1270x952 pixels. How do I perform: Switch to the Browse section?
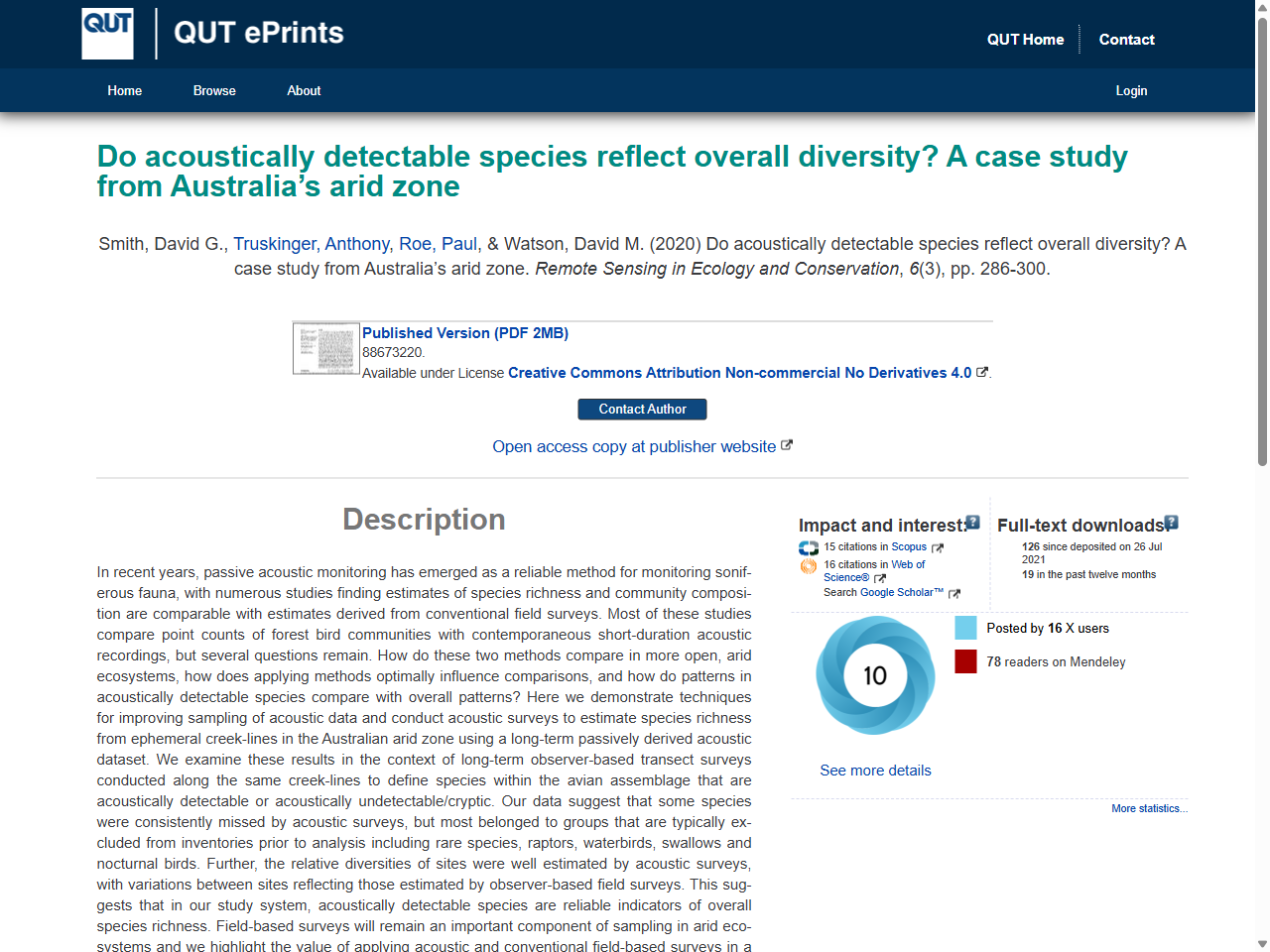click(x=214, y=90)
